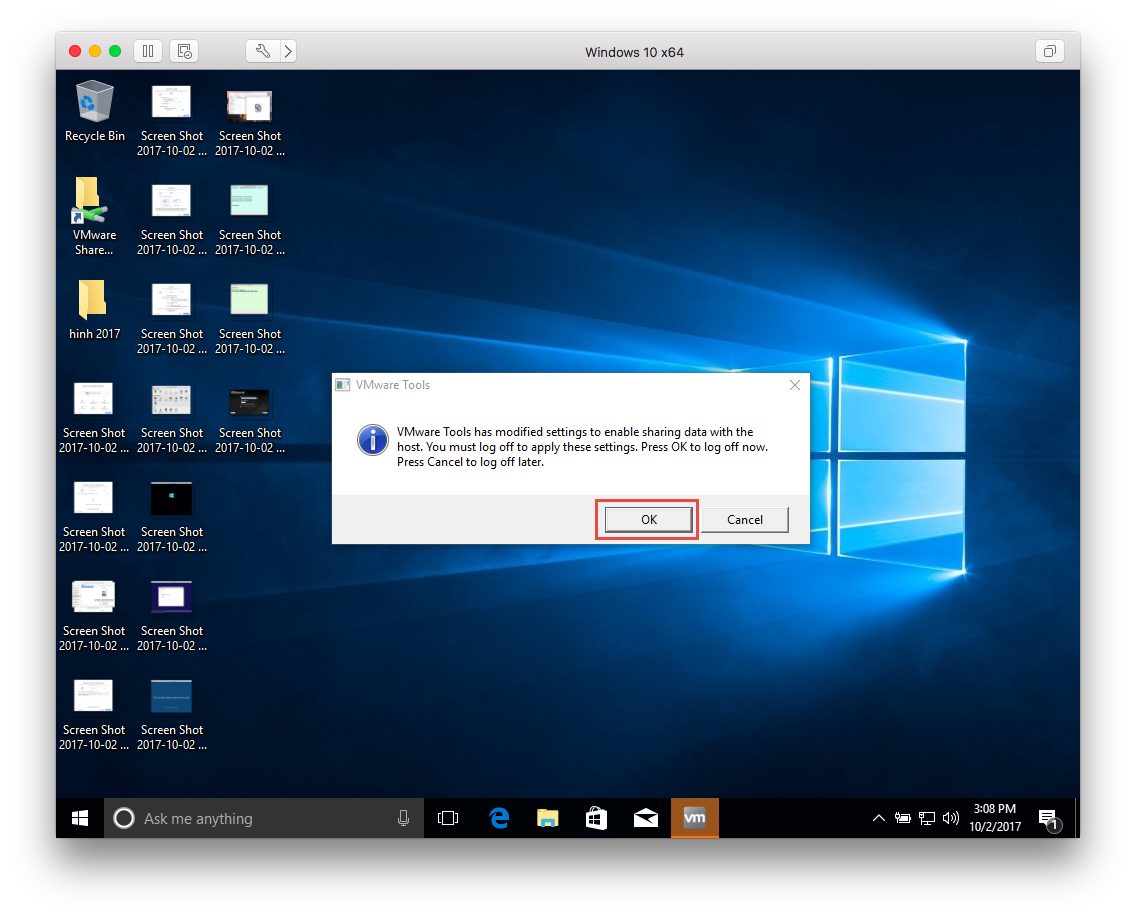Open the Start menu
This screenshot has height=918, width=1136.
click(x=79, y=817)
